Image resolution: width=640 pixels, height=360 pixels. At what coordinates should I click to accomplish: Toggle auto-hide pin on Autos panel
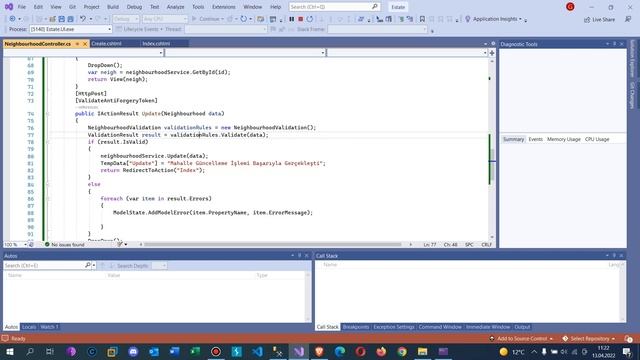[299, 256]
